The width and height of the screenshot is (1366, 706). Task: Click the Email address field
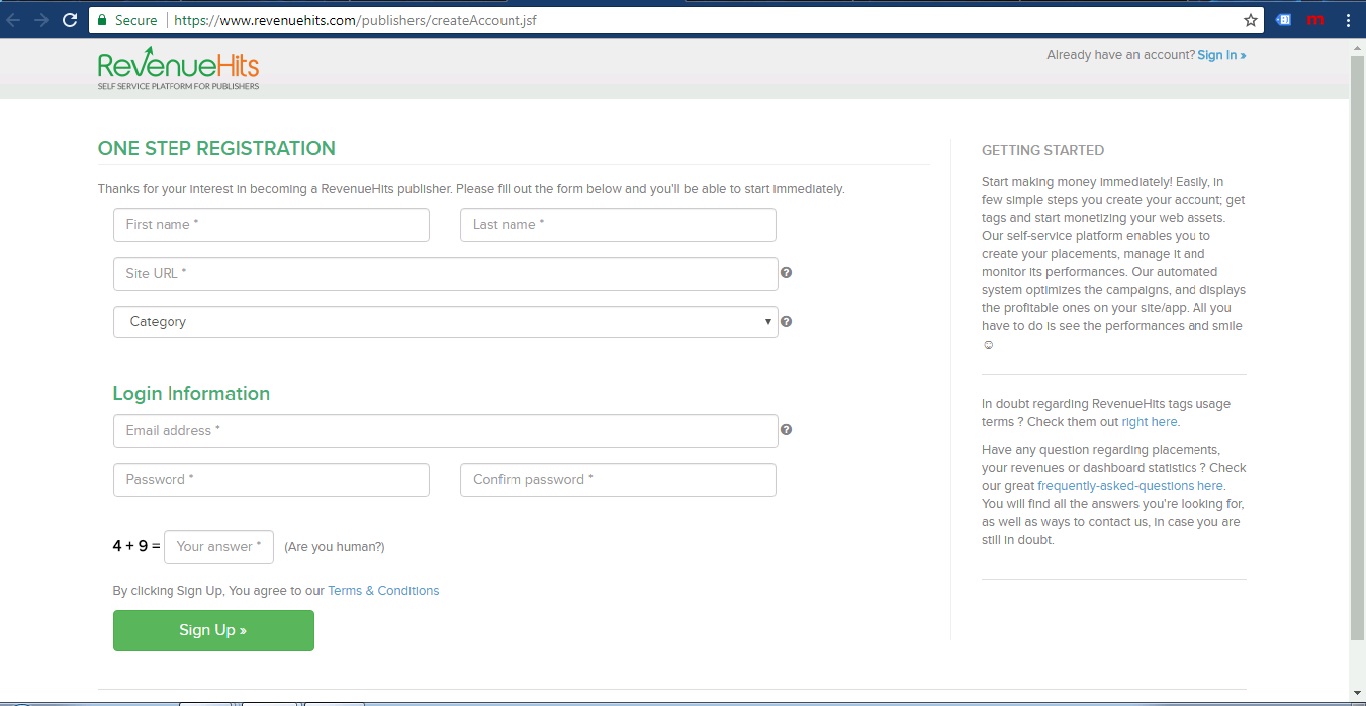(x=445, y=431)
